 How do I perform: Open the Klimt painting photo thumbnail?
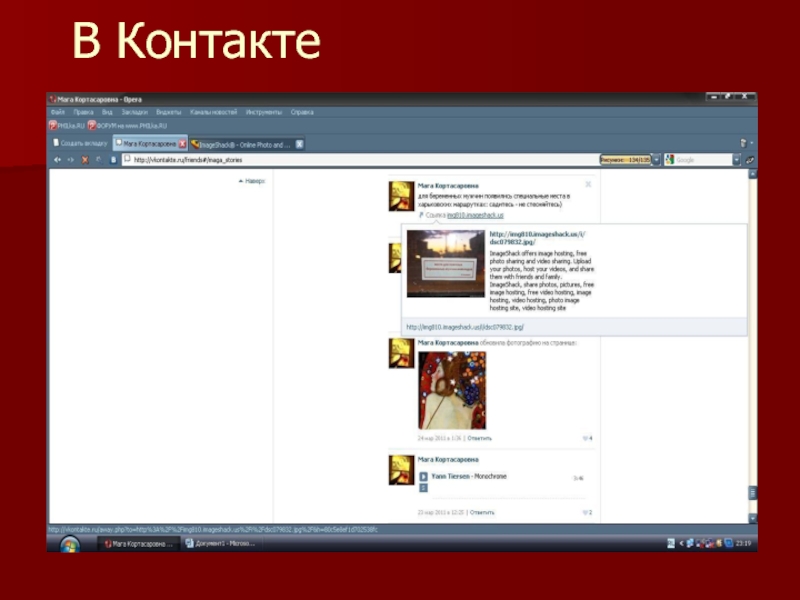pos(452,390)
